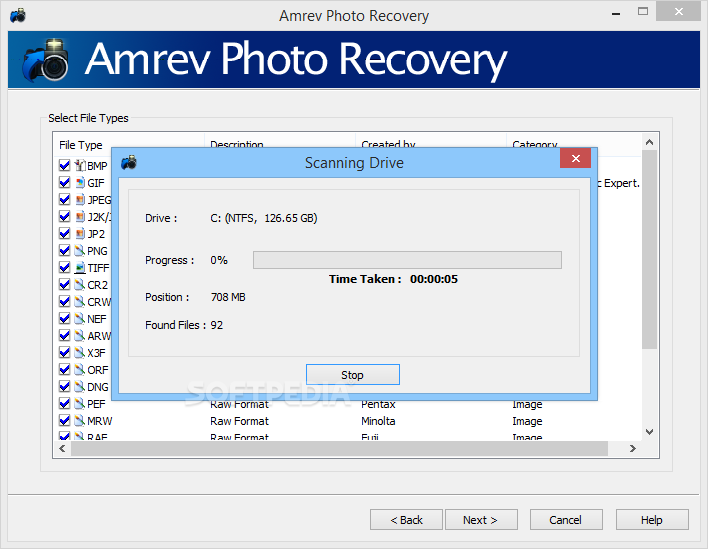Uncheck the DNG file type checkbox
The width and height of the screenshot is (708, 549).
coord(65,387)
